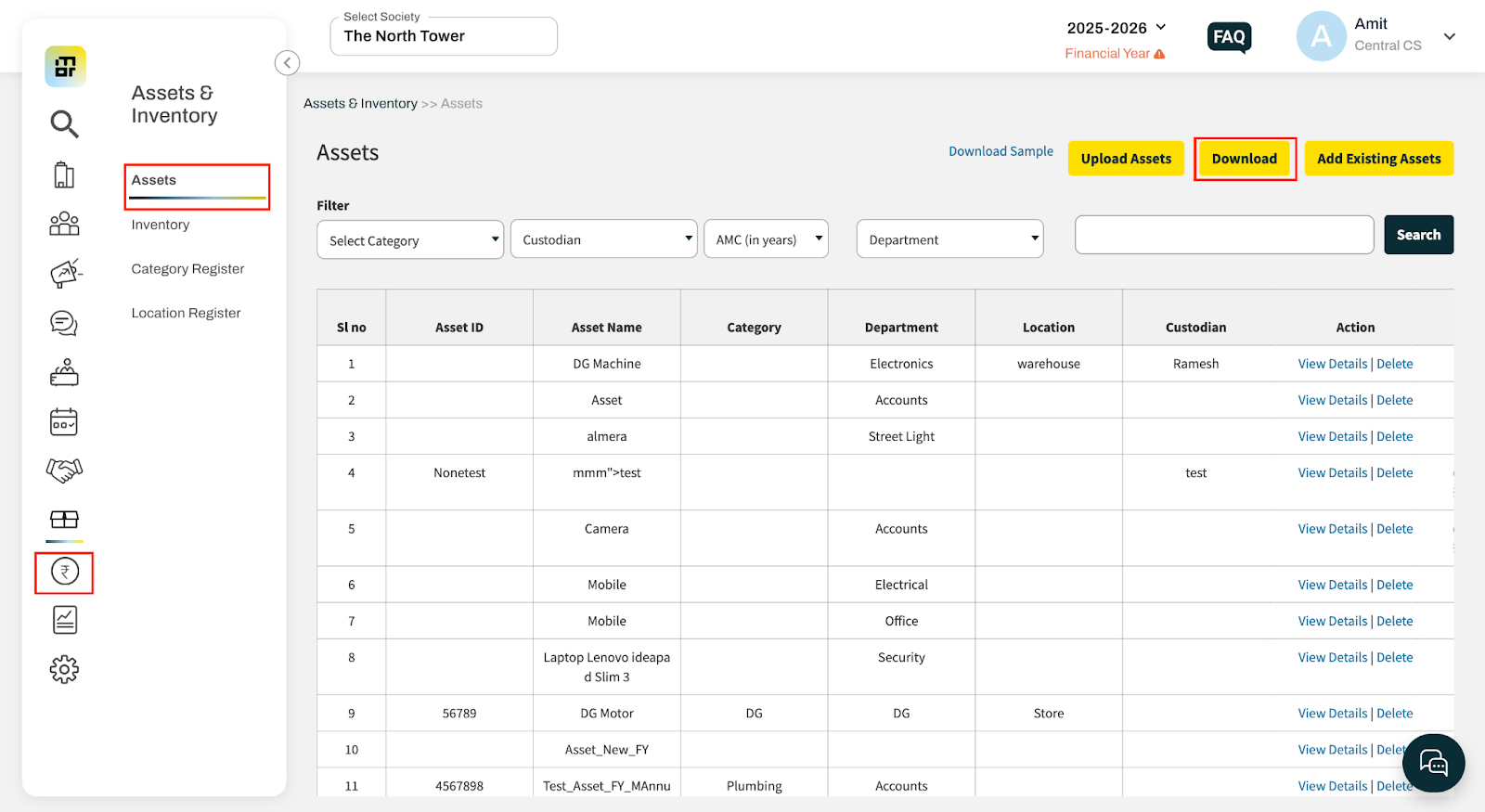Click the Download Sample link
This screenshot has height=812, width=1485.
(1001, 151)
